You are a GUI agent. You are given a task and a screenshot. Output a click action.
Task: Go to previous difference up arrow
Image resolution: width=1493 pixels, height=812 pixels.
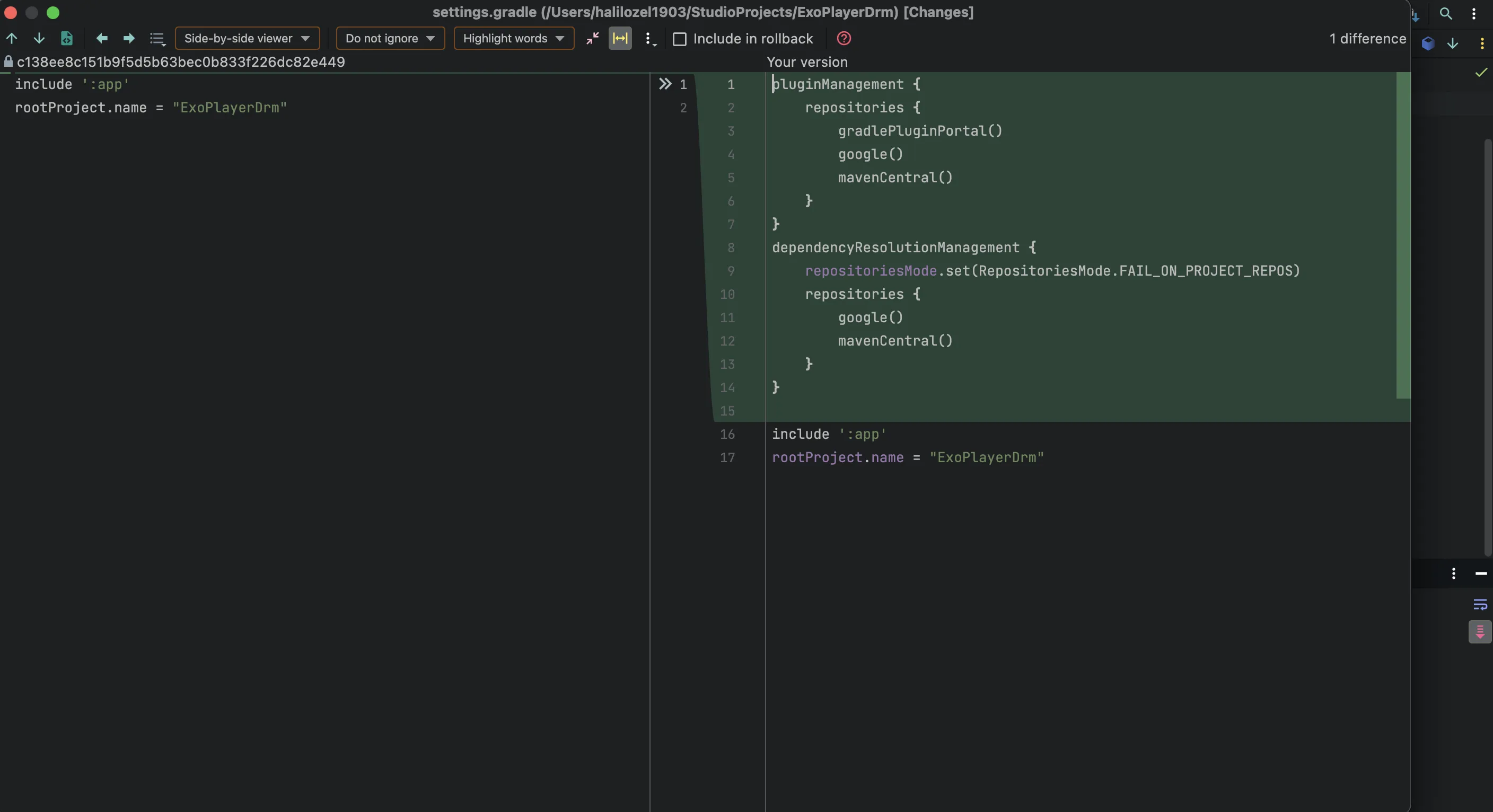coord(12,38)
